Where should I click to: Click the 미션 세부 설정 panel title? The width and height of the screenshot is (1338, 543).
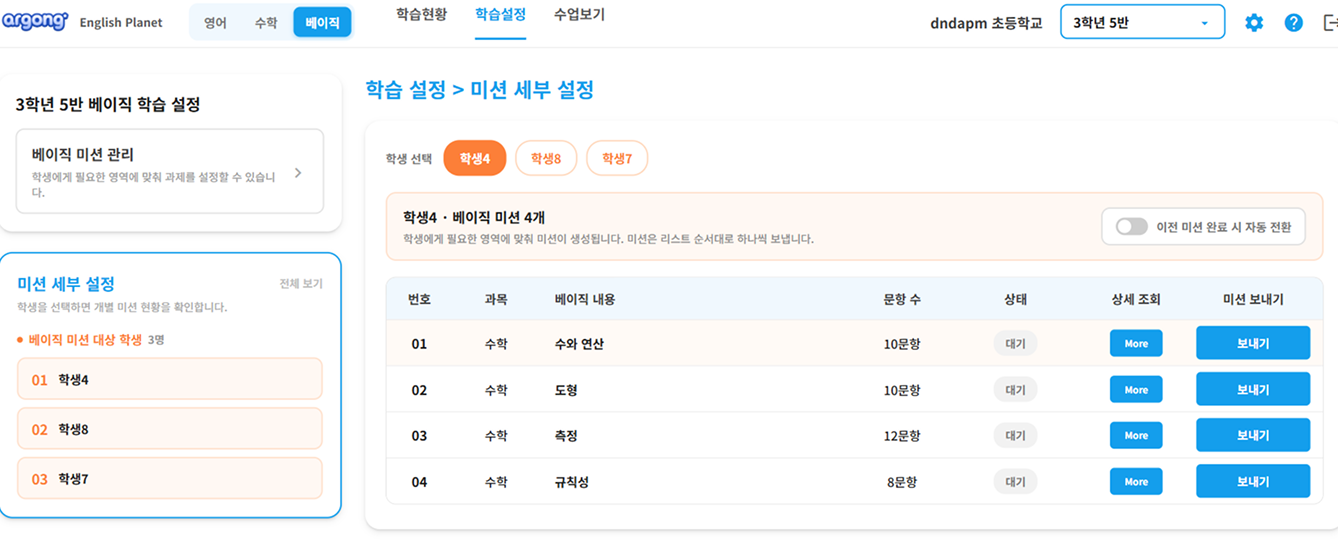66,284
